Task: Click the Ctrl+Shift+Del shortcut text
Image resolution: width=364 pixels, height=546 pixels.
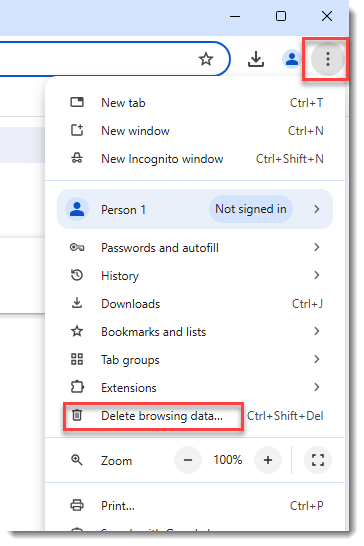Action: (285, 415)
